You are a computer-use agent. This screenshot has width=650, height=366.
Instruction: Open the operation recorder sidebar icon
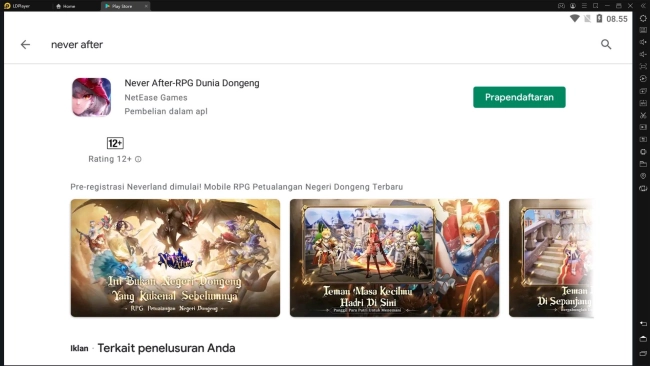[x=643, y=79]
